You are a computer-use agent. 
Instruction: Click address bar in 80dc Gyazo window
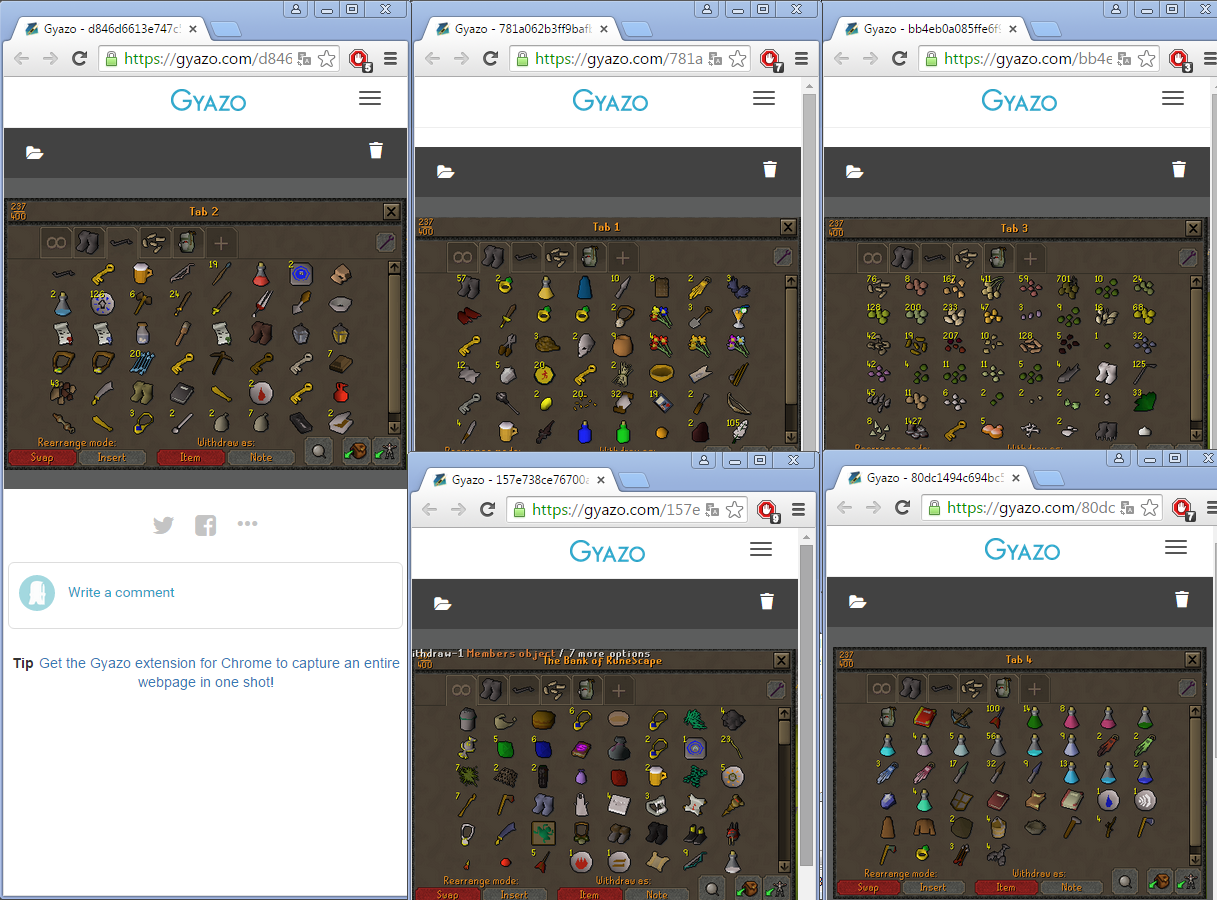point(1043,508)
